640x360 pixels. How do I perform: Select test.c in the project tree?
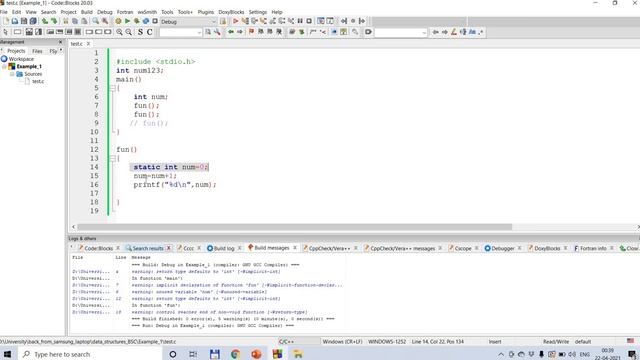[38, 81]
